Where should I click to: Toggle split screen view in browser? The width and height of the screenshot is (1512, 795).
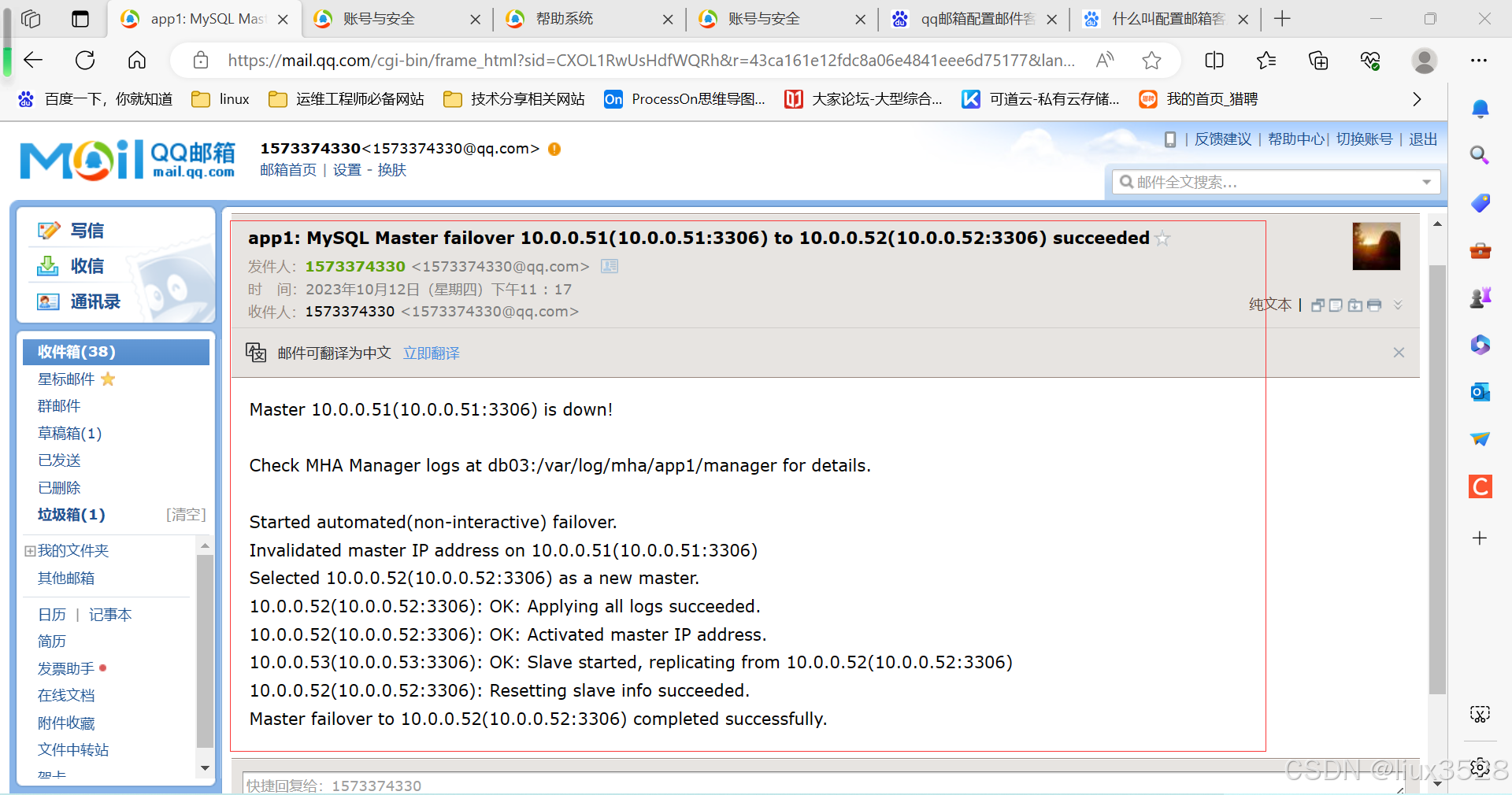[x=1214, y=60]
